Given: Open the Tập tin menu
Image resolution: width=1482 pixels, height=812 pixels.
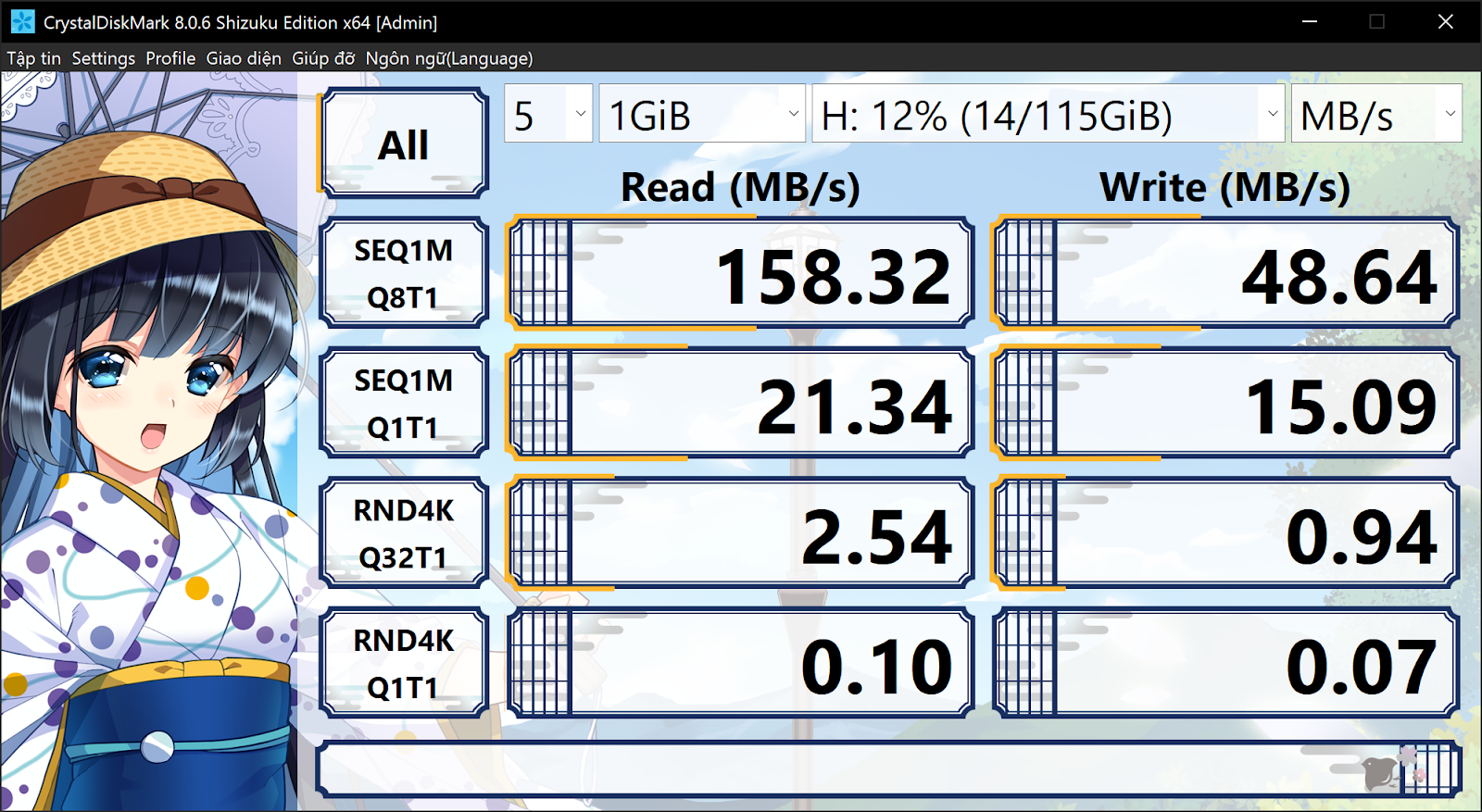Looking at the screenshot, I should [34, 58].
